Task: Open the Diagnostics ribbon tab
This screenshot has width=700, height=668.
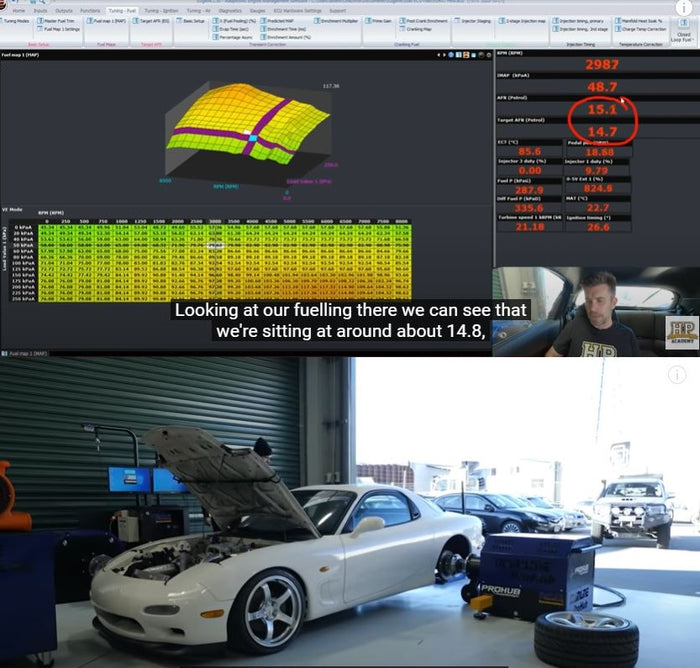Action: pos(230,10)
